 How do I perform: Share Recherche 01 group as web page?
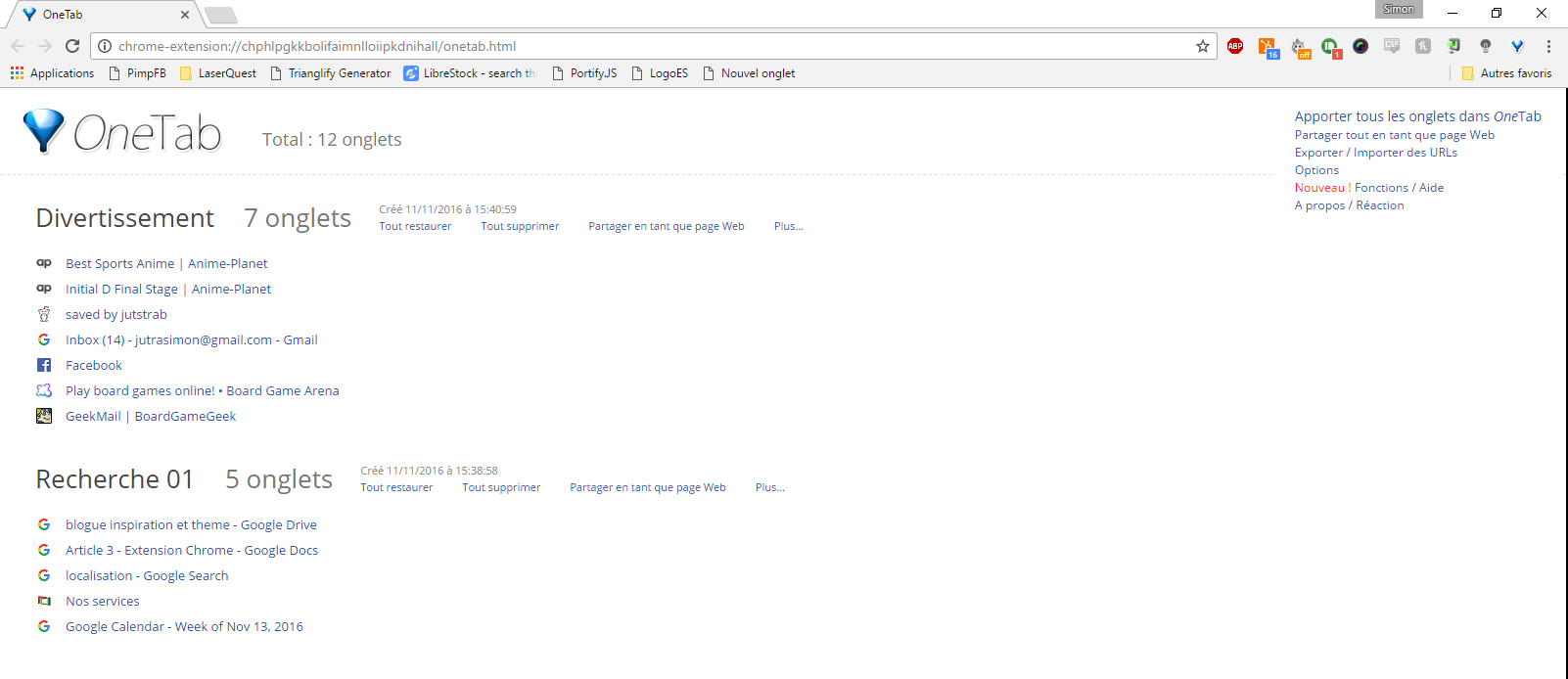(x=648, y=487)
